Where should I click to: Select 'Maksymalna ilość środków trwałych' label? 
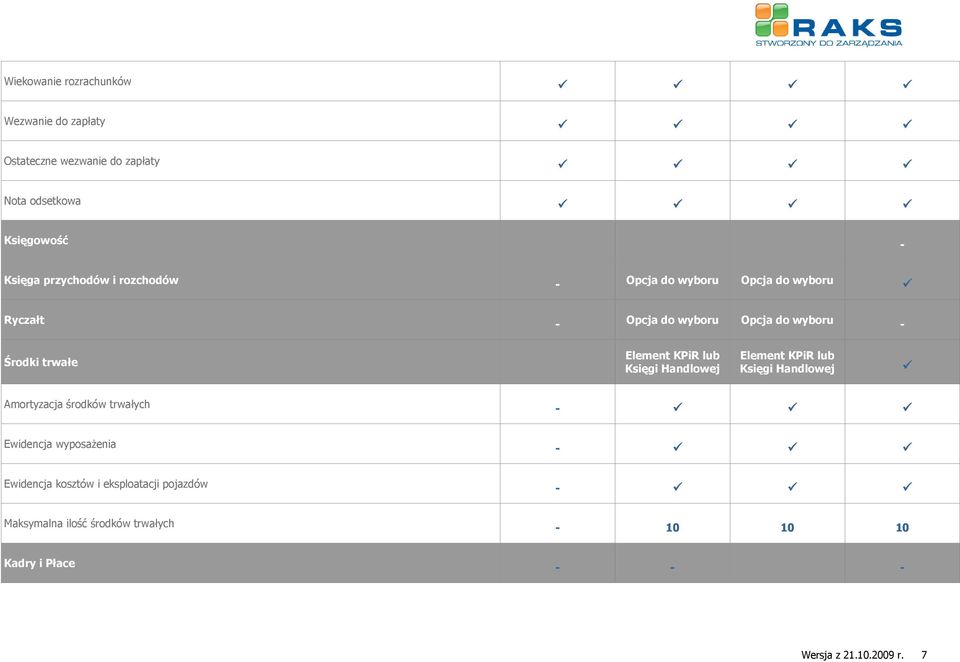coord(89,524)
